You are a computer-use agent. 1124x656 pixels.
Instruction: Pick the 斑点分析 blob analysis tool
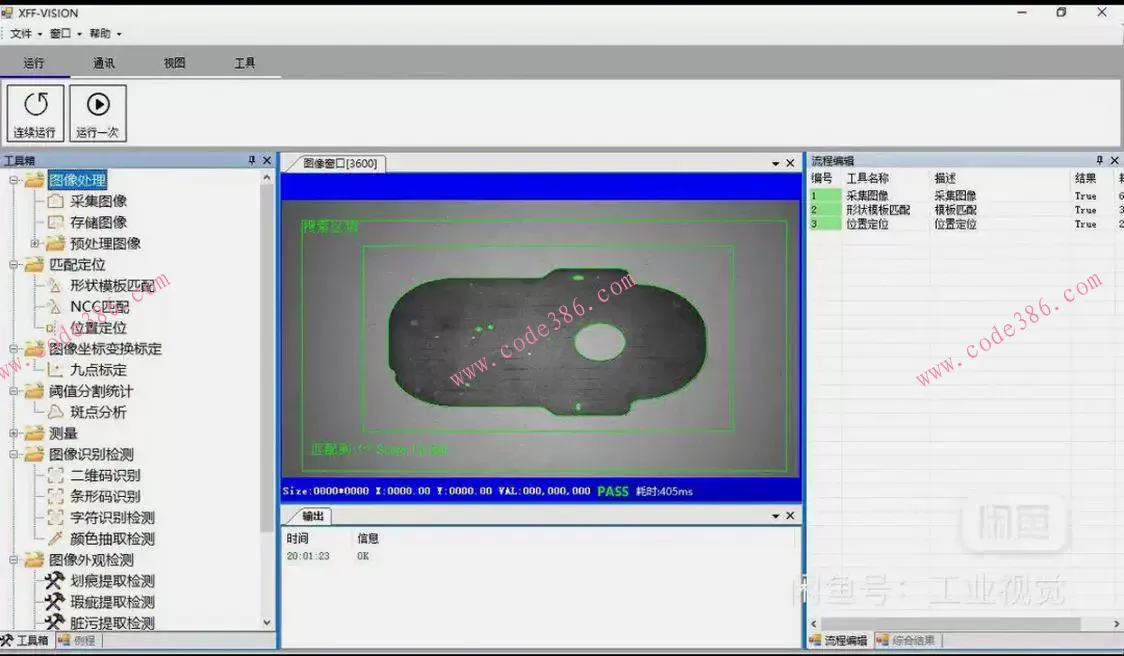98,412
